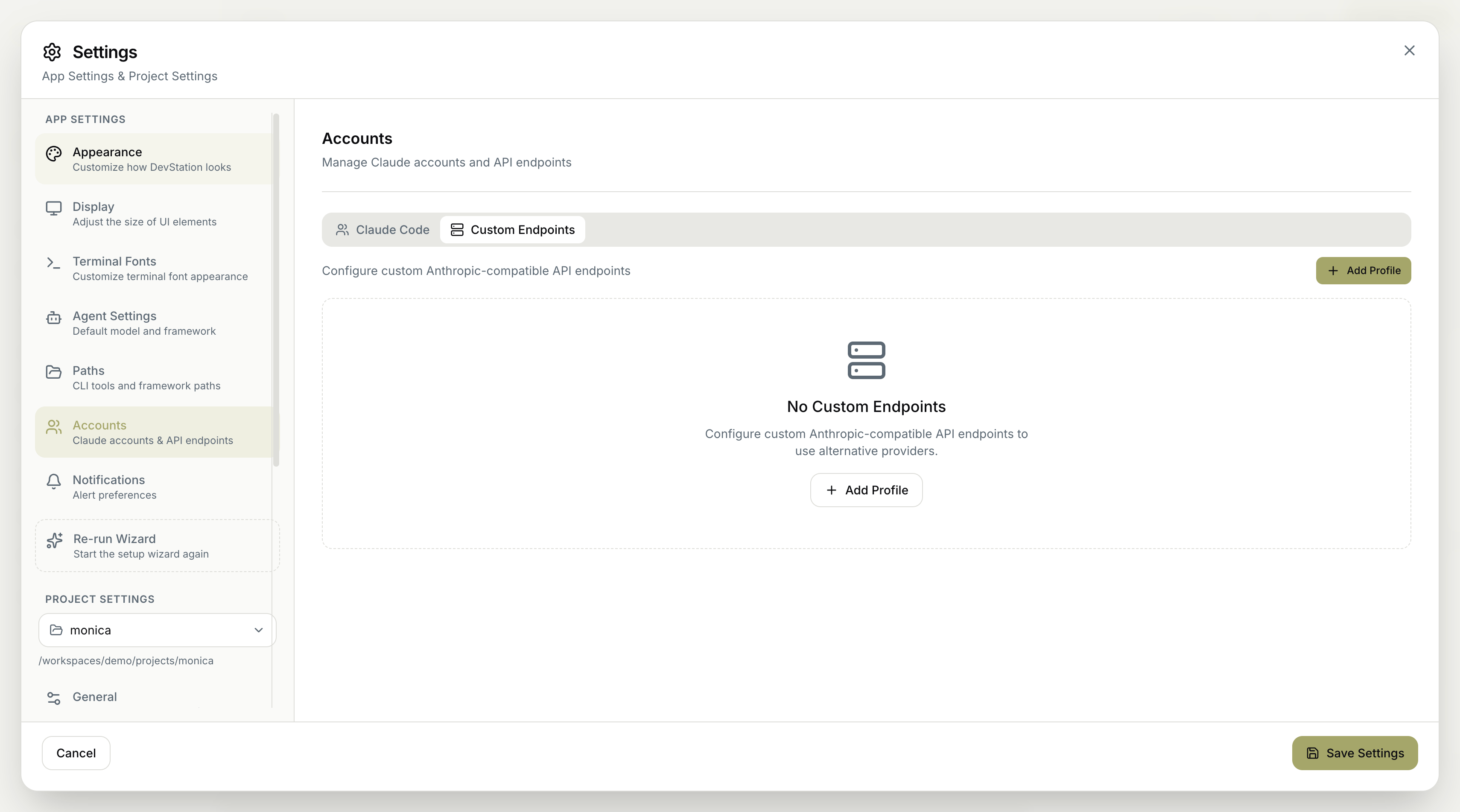Click the folder icon in monica project selector

[56, 630]
